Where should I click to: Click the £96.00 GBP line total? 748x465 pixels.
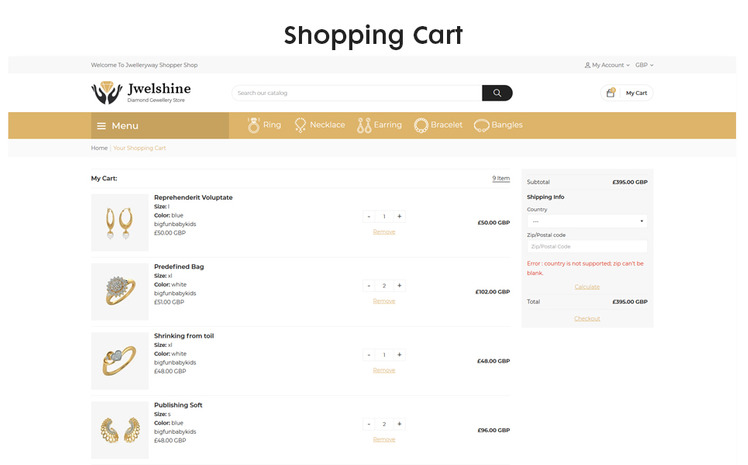click(494, 430)
